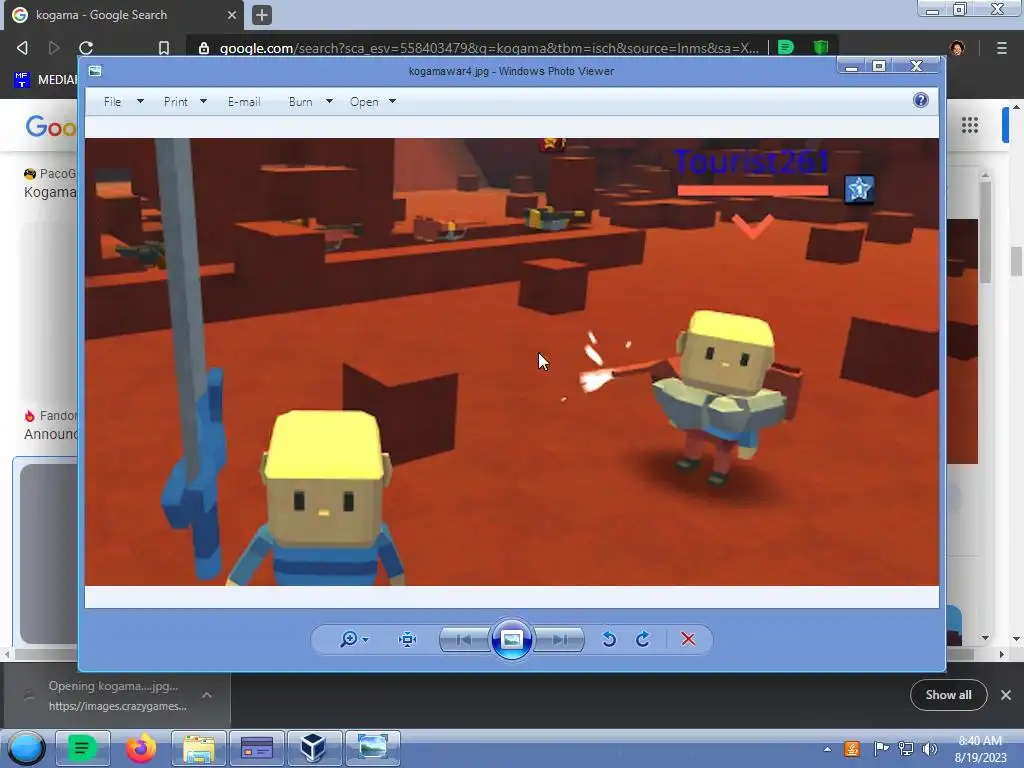
Task: Click the lock icon in address bar
Action: coord(204,48)
